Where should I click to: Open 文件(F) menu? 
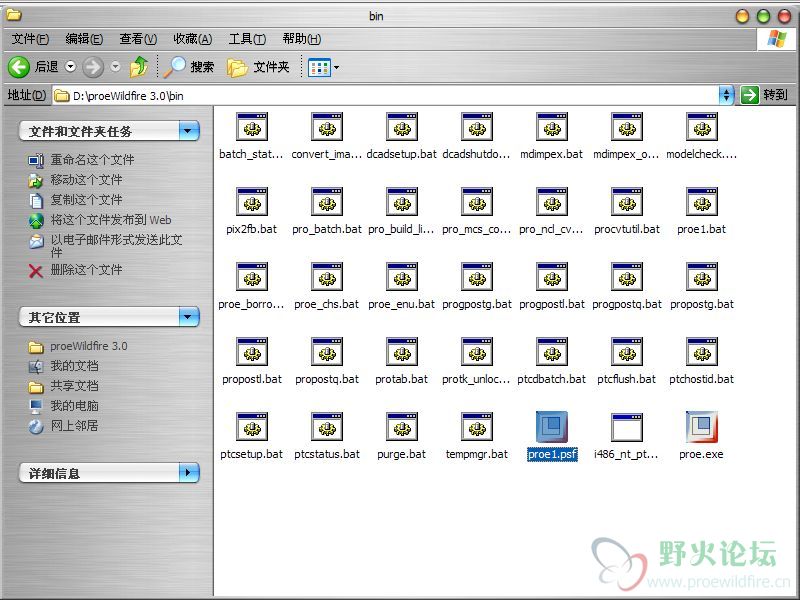point(30,39)
